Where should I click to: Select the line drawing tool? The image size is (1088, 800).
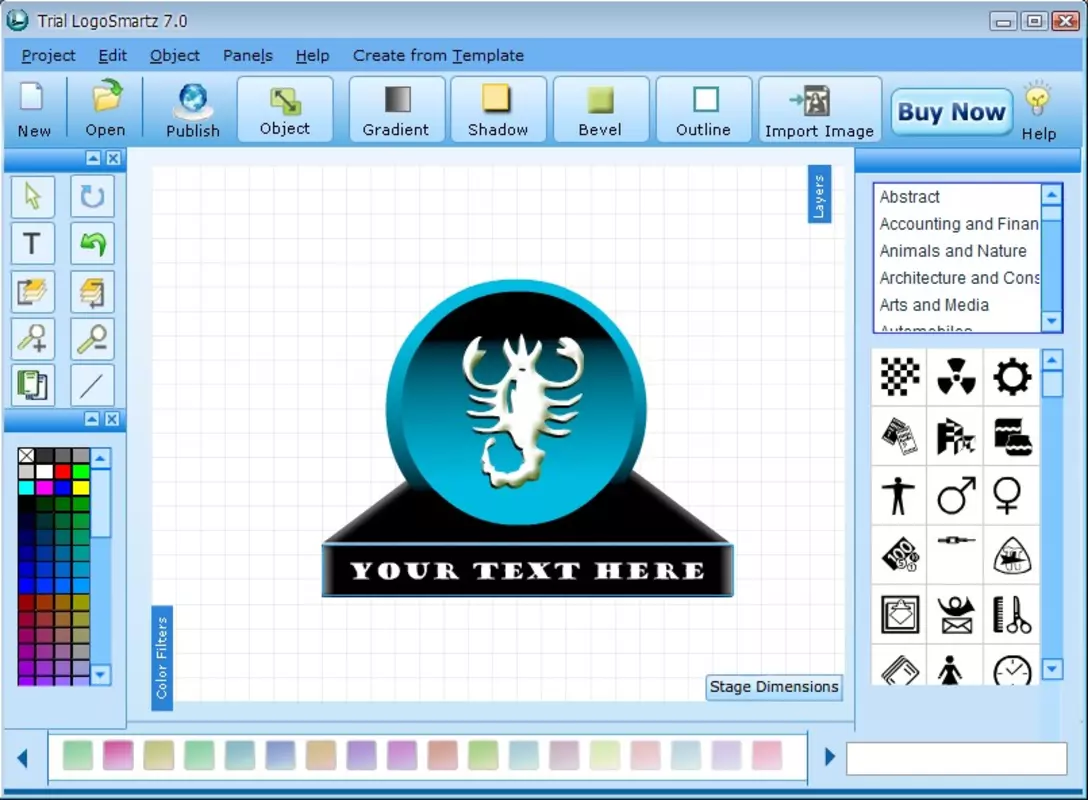pos(92,386)
